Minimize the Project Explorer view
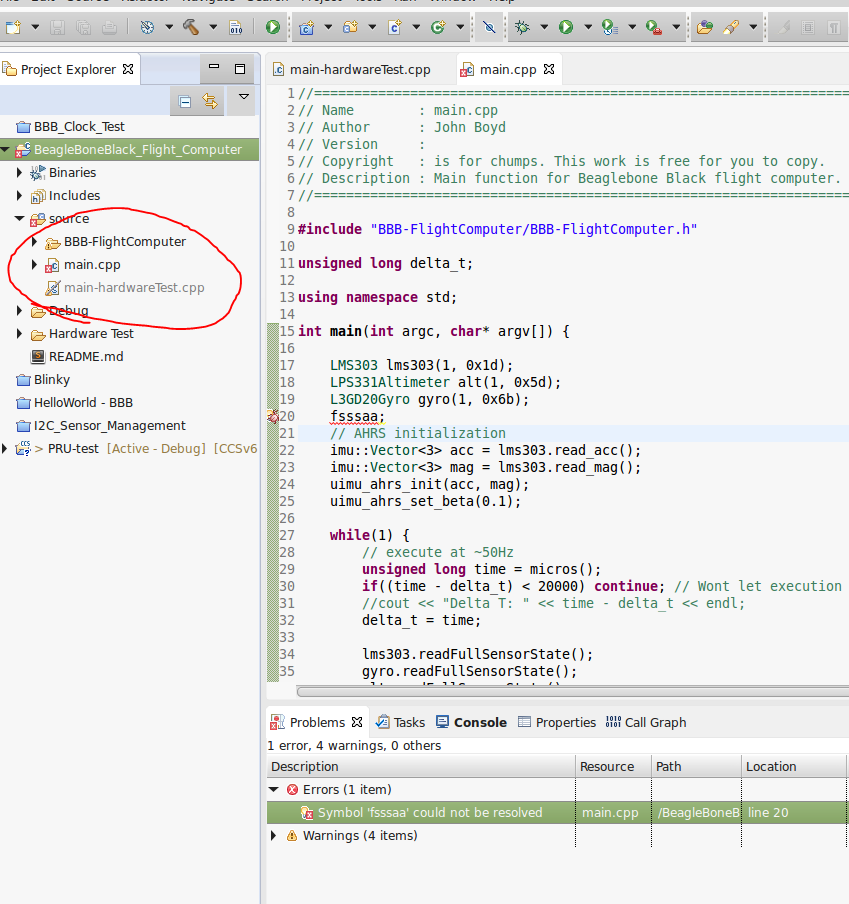The width and height of the screenshot is (849, 904). click(x=214, y=67)
